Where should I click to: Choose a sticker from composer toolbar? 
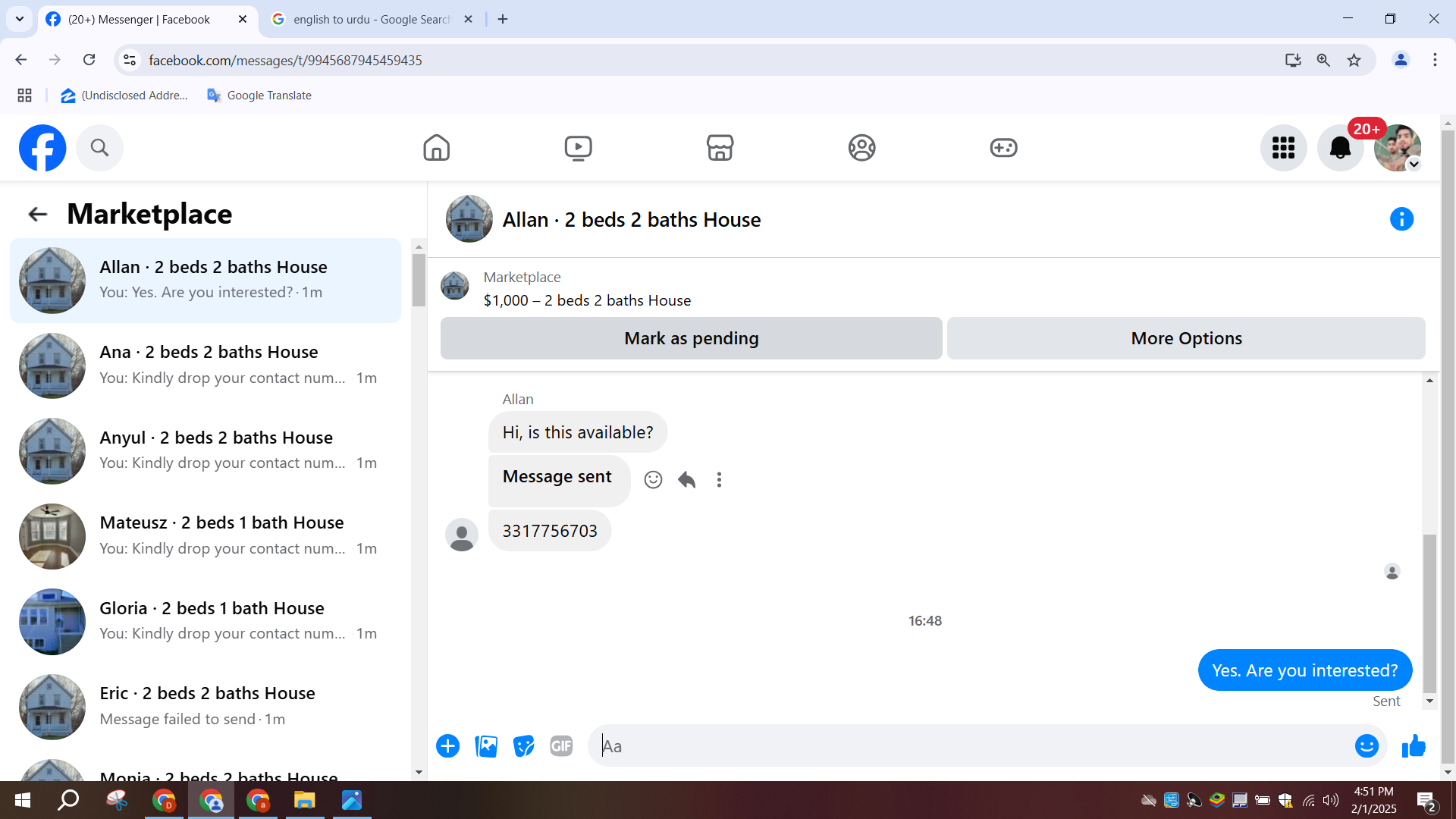pos(523,746)
